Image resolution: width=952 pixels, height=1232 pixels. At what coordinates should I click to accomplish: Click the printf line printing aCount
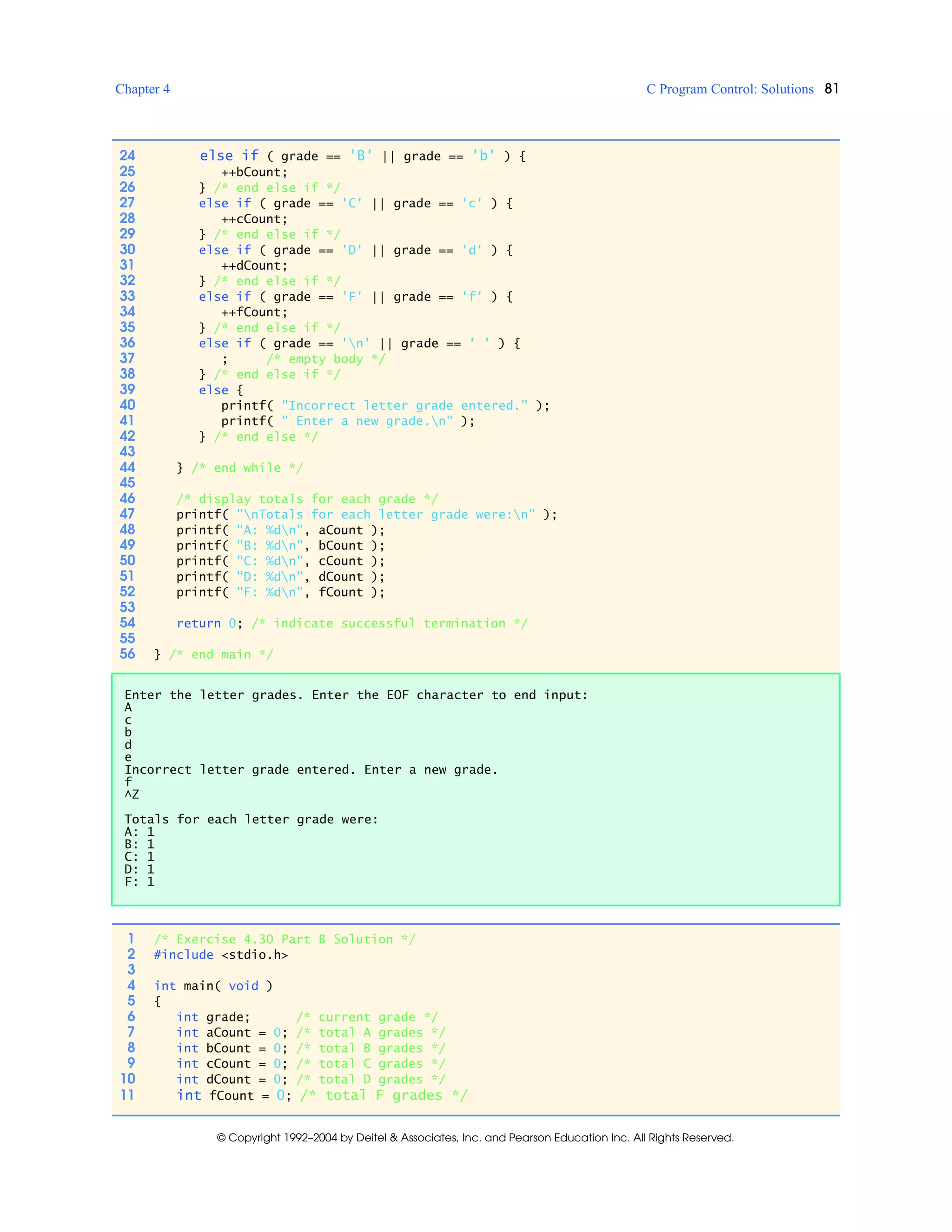(x=280, y=530)
